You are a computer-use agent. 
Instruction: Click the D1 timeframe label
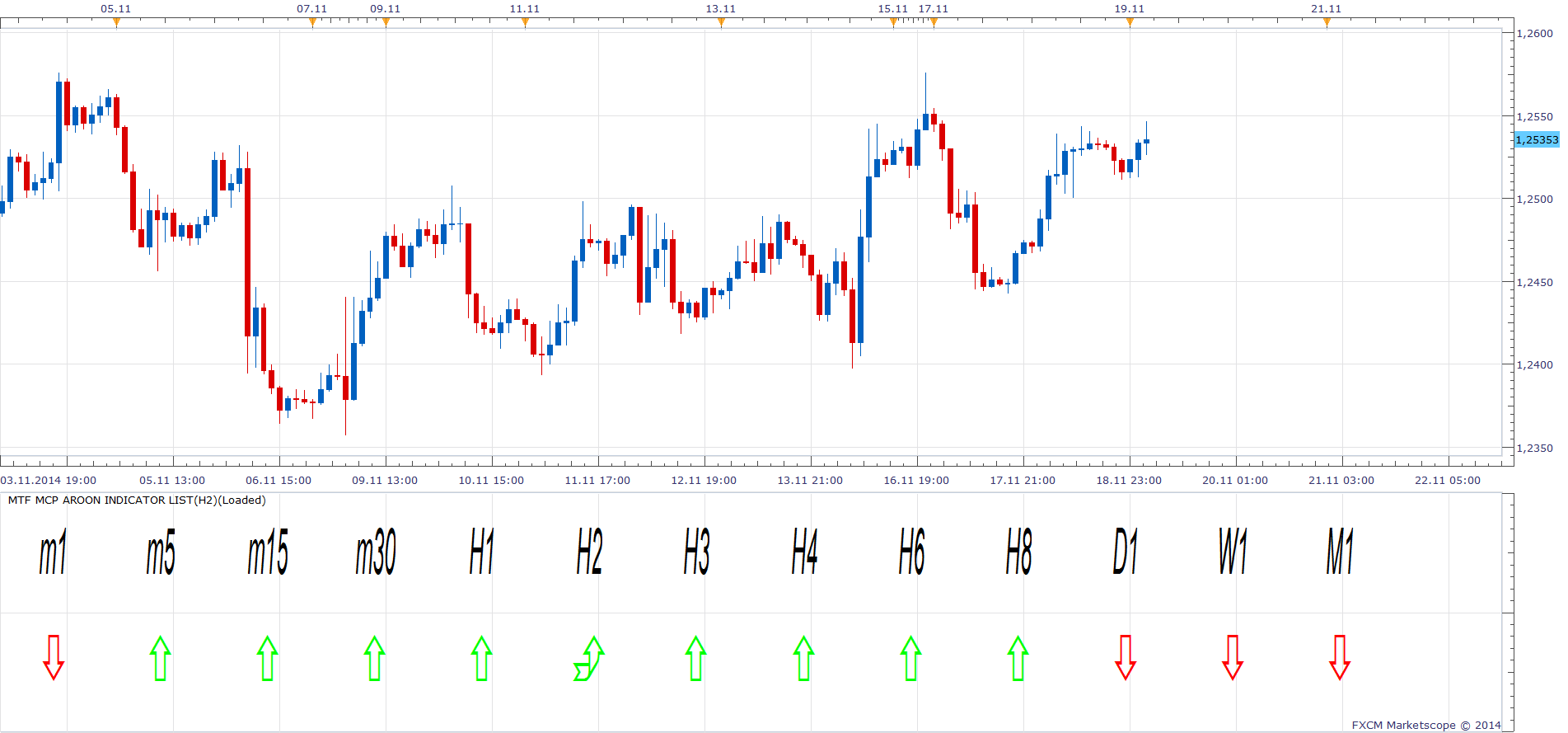[x=1126, y=552]
